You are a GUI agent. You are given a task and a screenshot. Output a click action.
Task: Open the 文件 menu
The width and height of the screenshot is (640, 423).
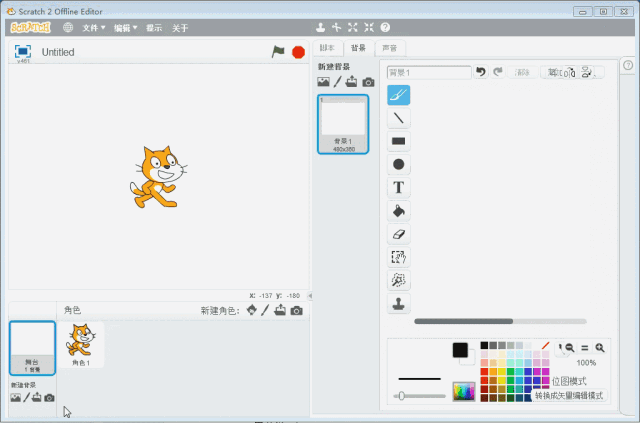(x=93, y=28)
